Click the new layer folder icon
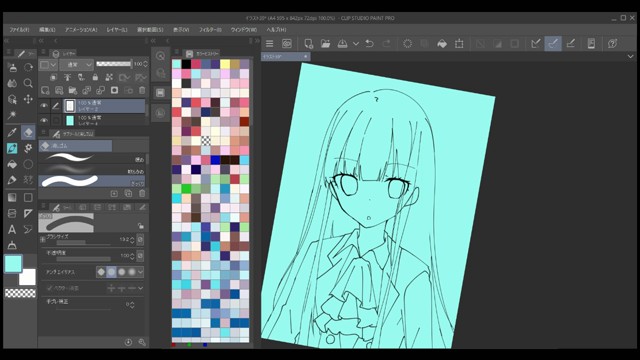Screen dimensions: 640x360 click(73, 90)
